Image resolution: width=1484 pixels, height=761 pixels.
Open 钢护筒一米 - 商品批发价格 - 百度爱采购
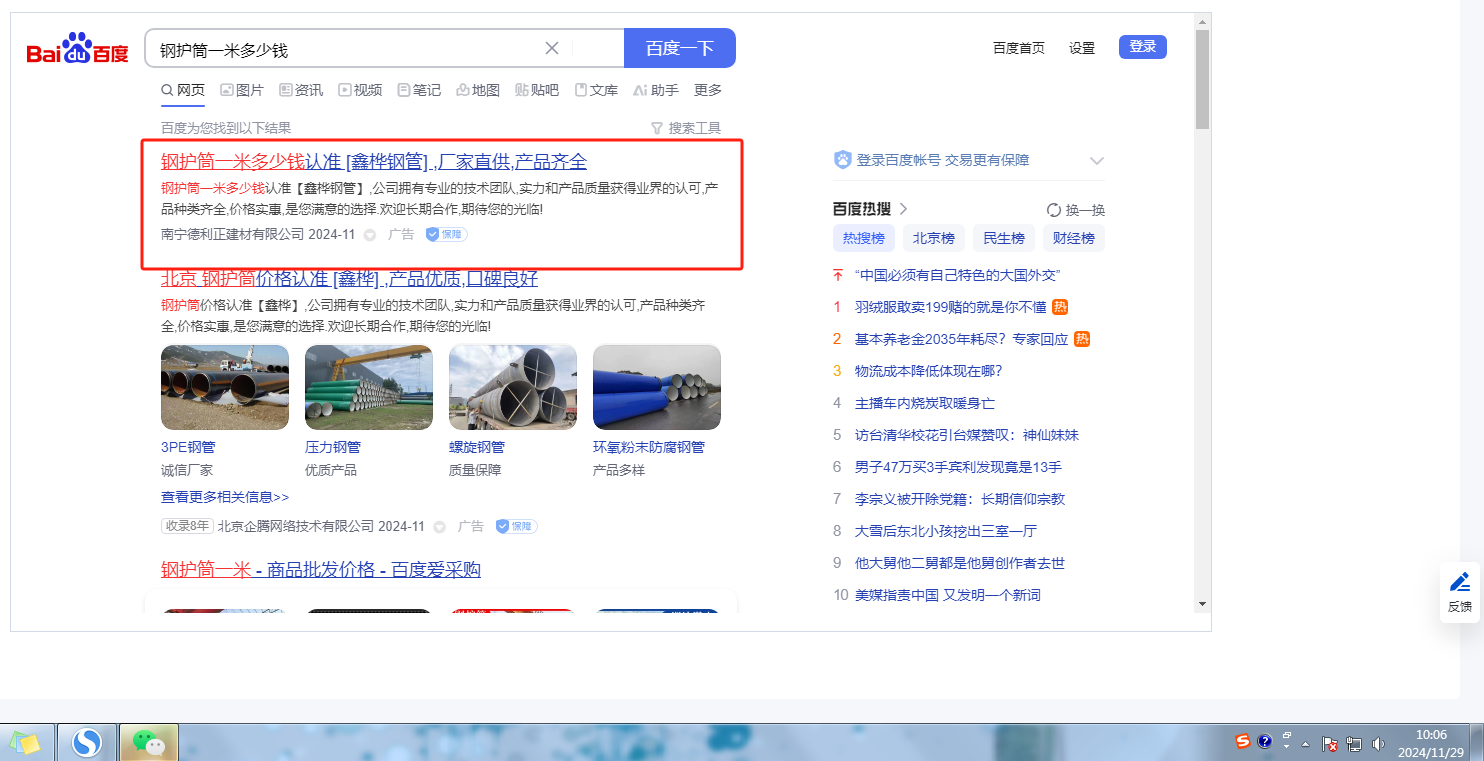pyautogui.click(x=321, y=570)
